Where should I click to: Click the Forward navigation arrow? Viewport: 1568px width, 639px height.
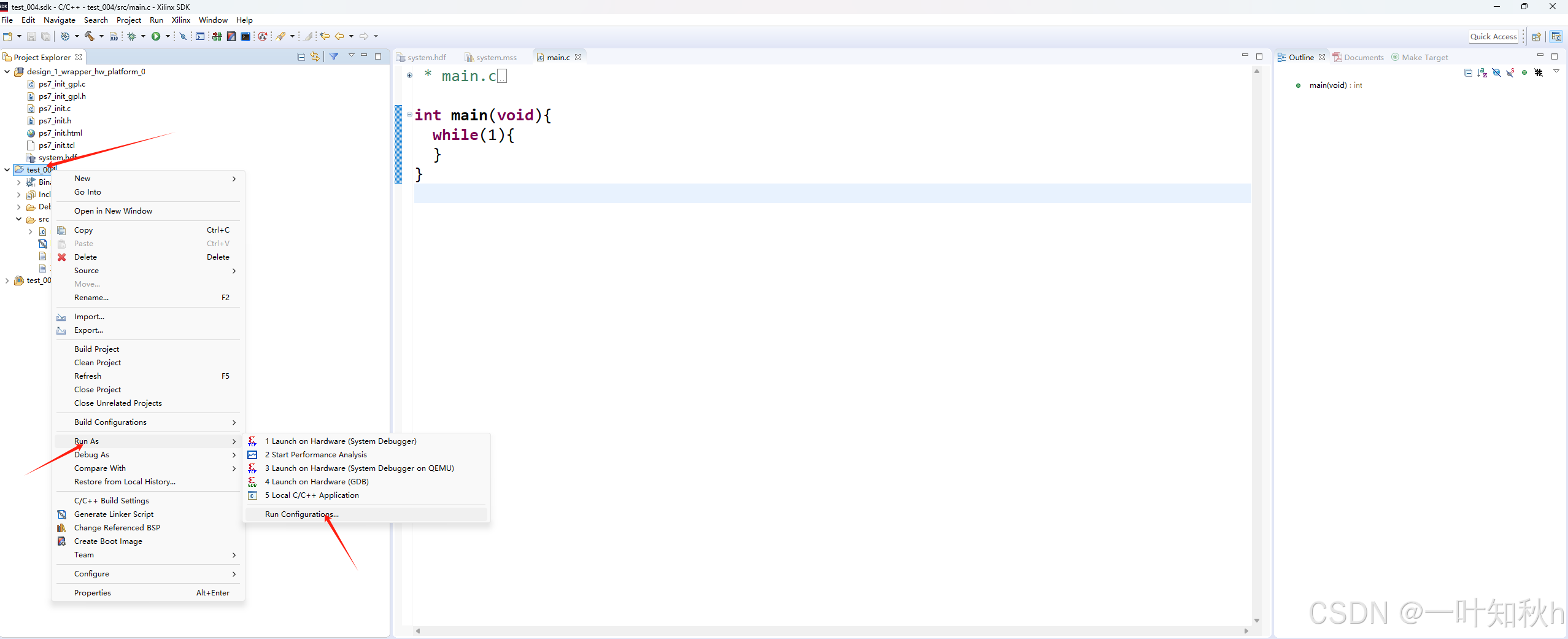tap(364, 36)
